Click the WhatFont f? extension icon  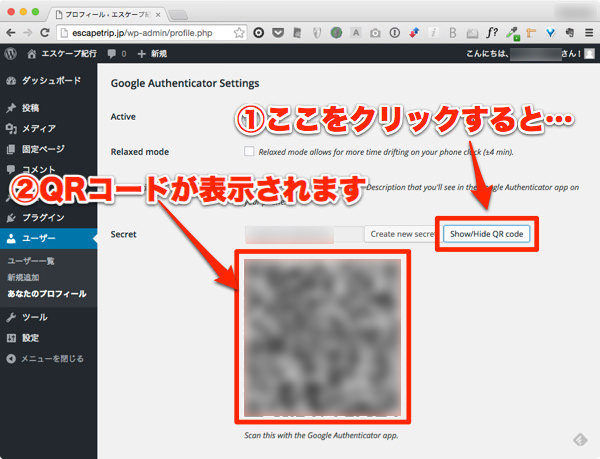[x=492, y=33]
